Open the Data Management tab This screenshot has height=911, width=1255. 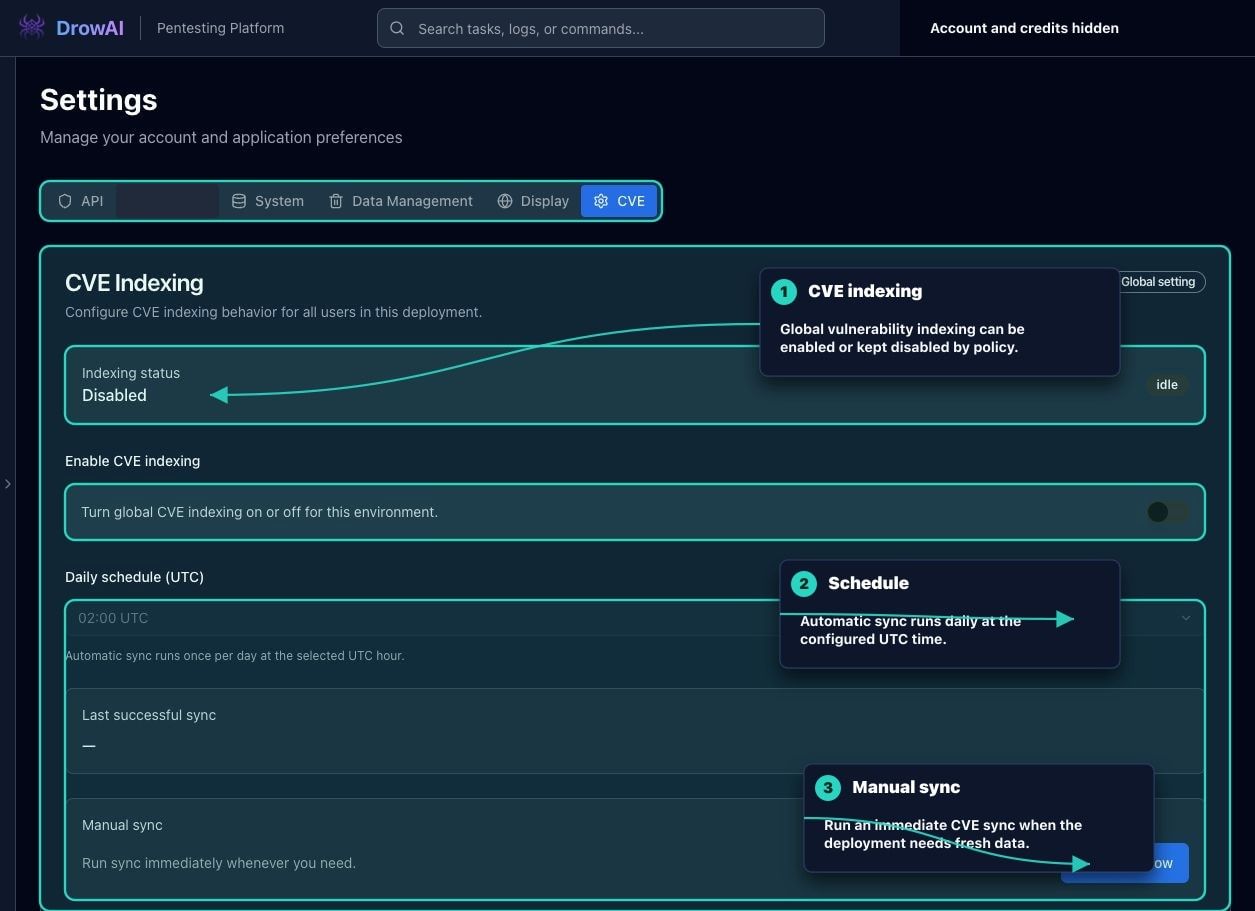pos(401,201)
